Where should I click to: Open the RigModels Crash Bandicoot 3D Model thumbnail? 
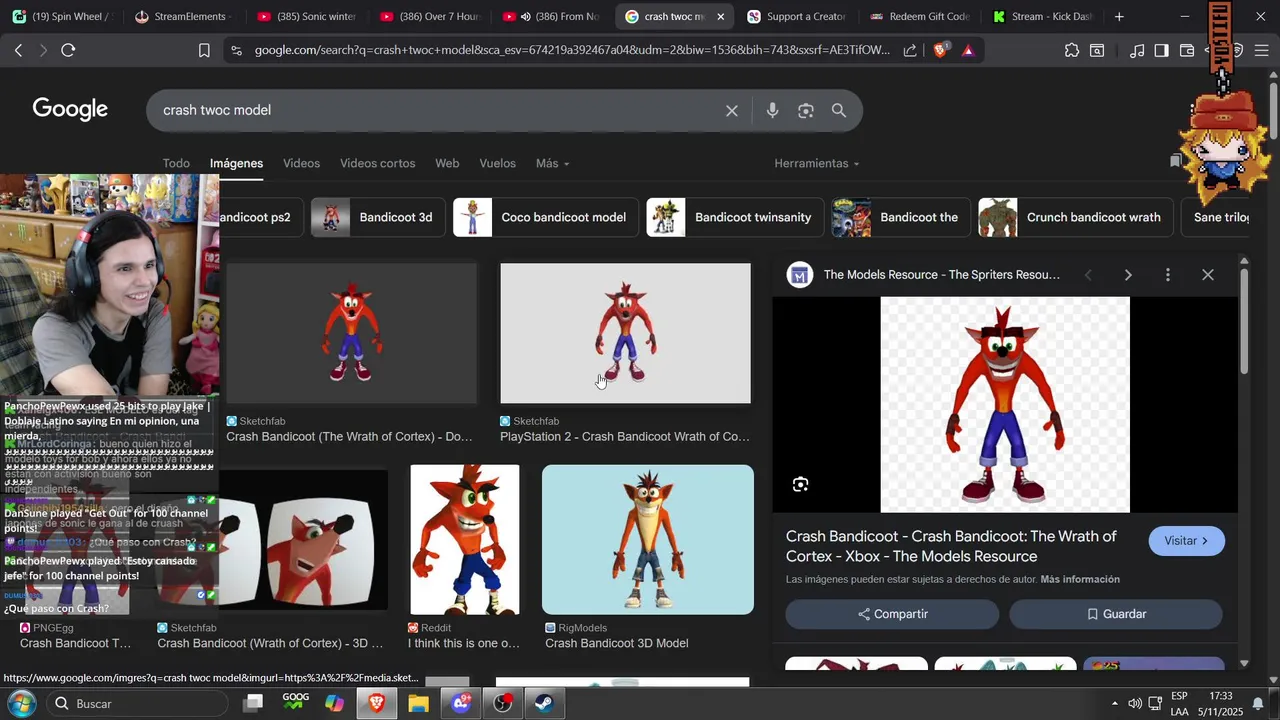coord(648,539)
